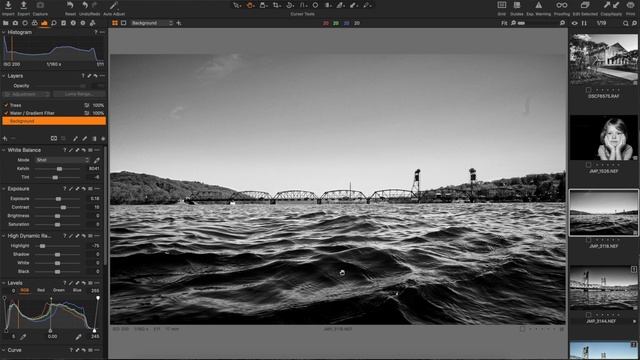The height and width of the screenshot is (360, 640).
Task: Toggle the Proofing glasses icon
Action: point(562,5)
